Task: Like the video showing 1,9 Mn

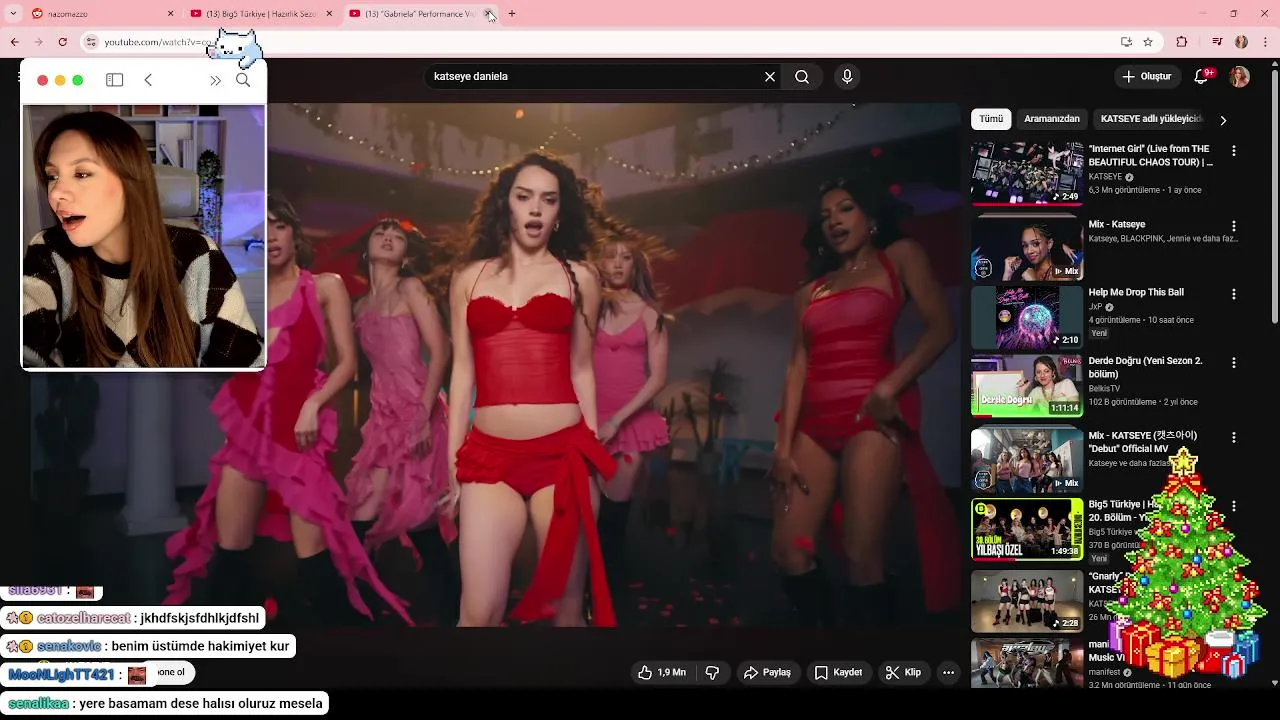Action: 662,673
